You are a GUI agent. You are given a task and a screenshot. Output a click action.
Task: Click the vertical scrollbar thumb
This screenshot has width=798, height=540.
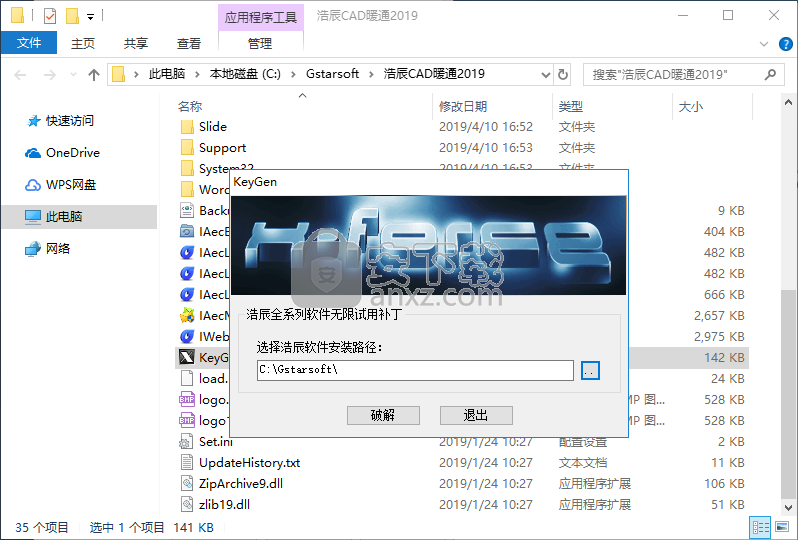788,394
